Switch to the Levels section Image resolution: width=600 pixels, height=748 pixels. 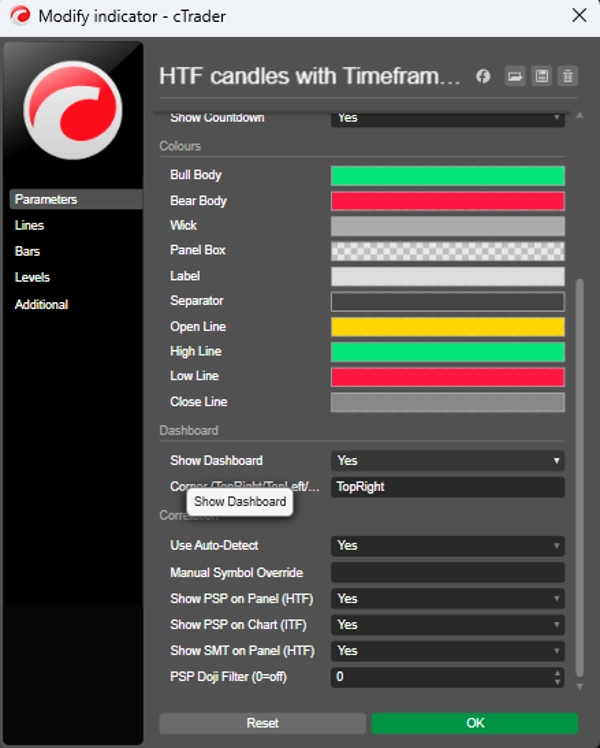click(x=32, y=277)
